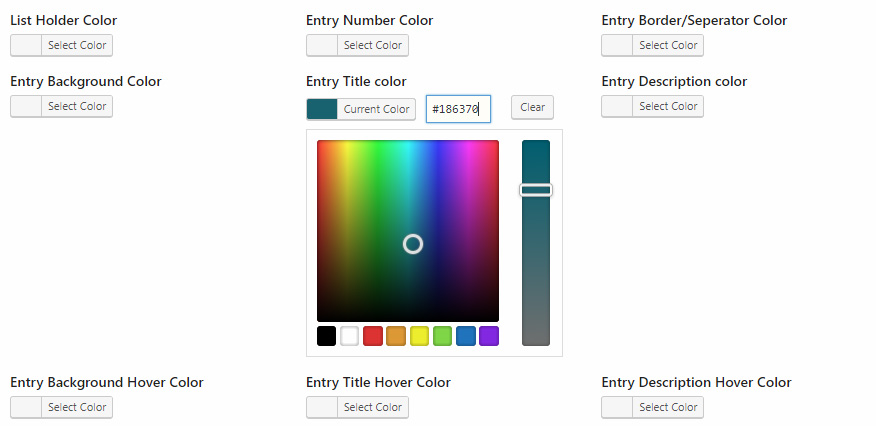Screen dimensions: 876x426
Task: Pick the orange palette swatch
Action: [x=396, y=336]
